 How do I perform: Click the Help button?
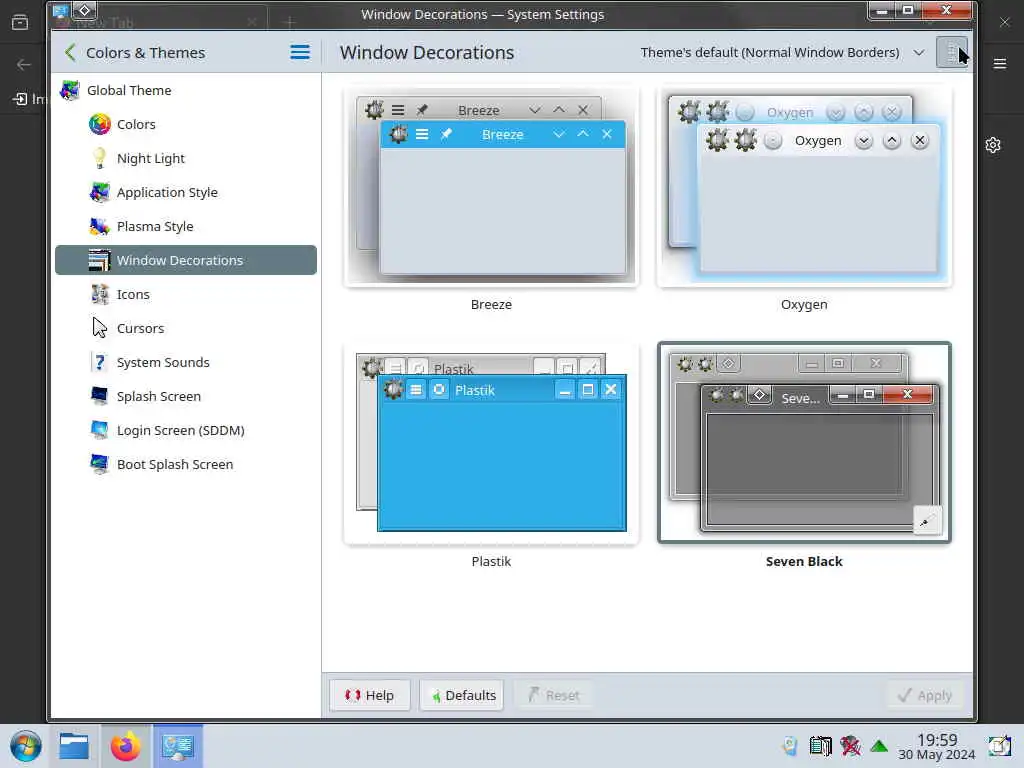[370, 695]
